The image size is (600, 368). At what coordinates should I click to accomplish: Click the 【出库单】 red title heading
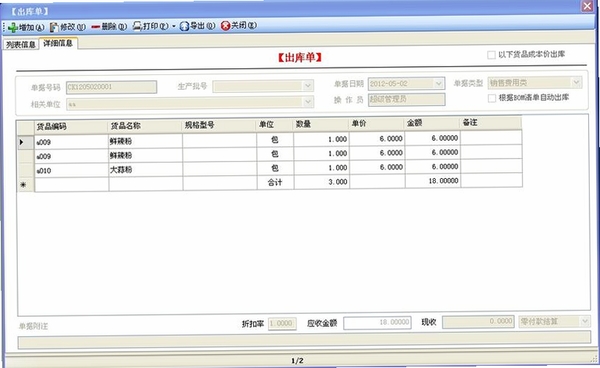point(300,58)
